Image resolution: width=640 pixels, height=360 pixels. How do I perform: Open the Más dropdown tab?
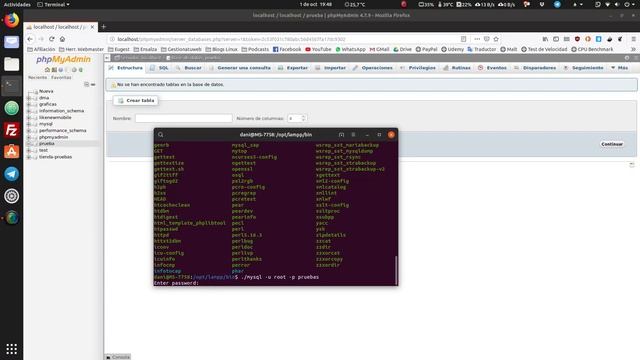(620, 68)
